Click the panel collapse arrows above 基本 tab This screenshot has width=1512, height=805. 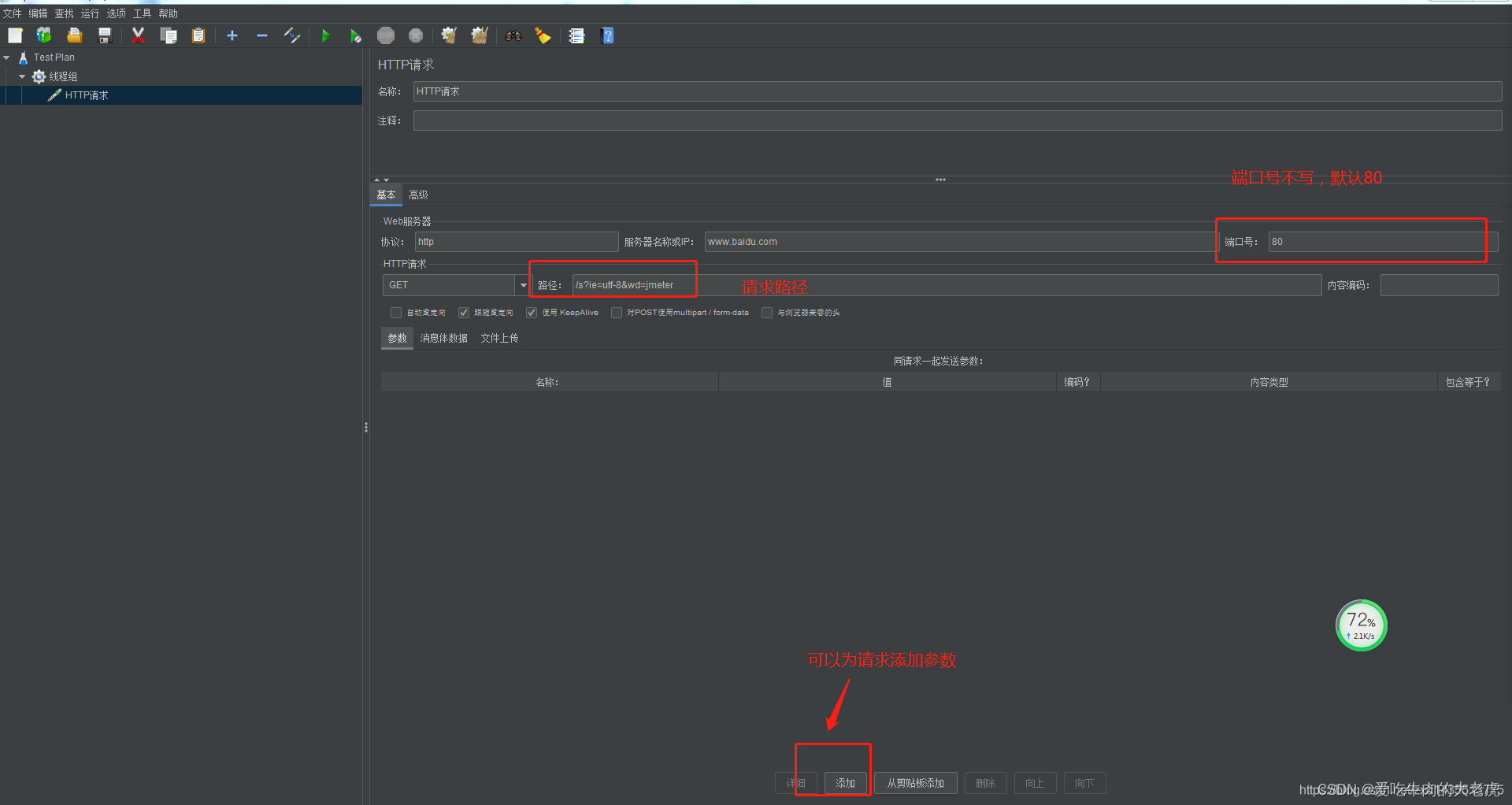point(381,180)
